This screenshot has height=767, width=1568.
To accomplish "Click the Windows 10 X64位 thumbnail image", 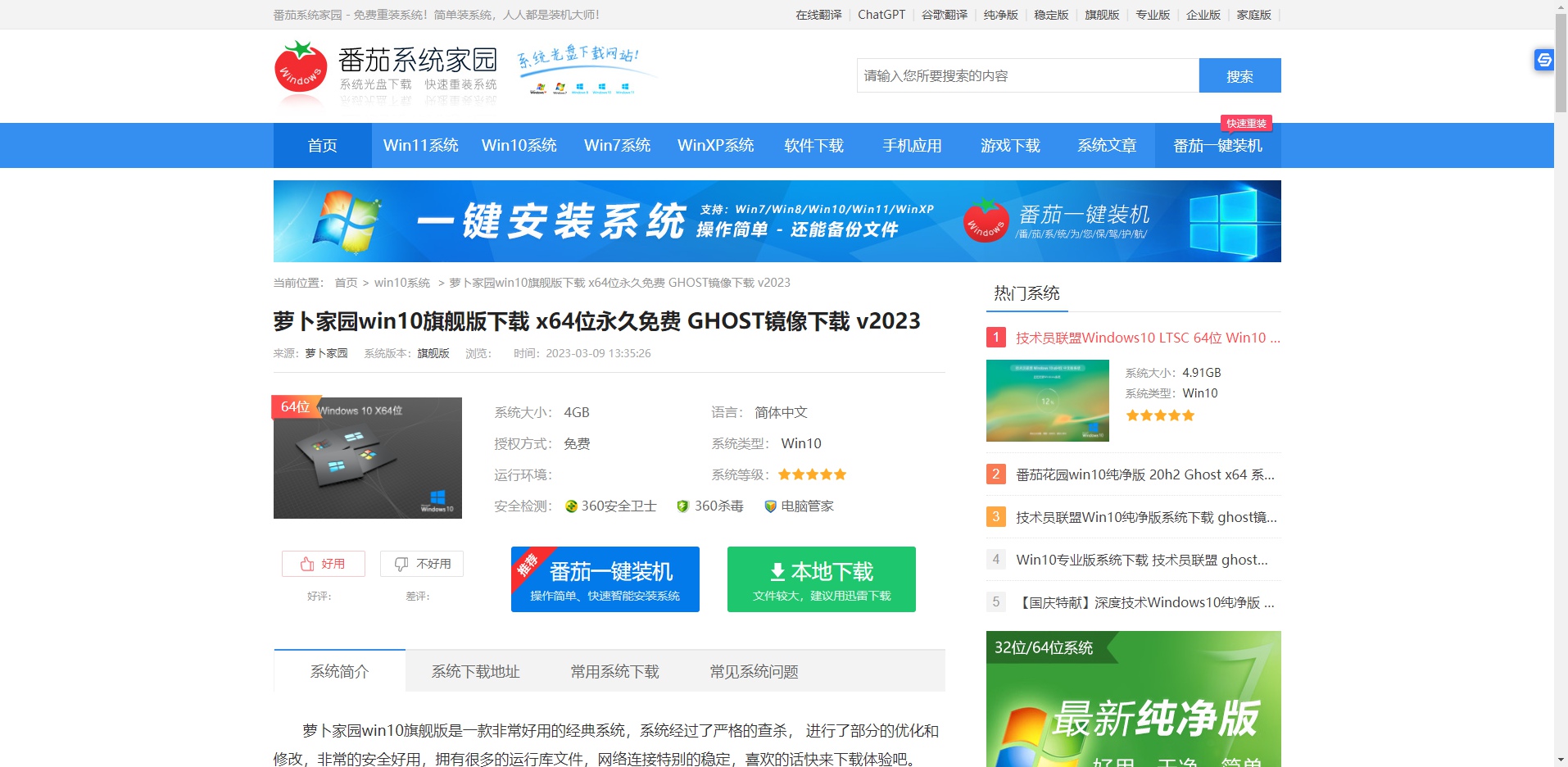I will 368,457.
